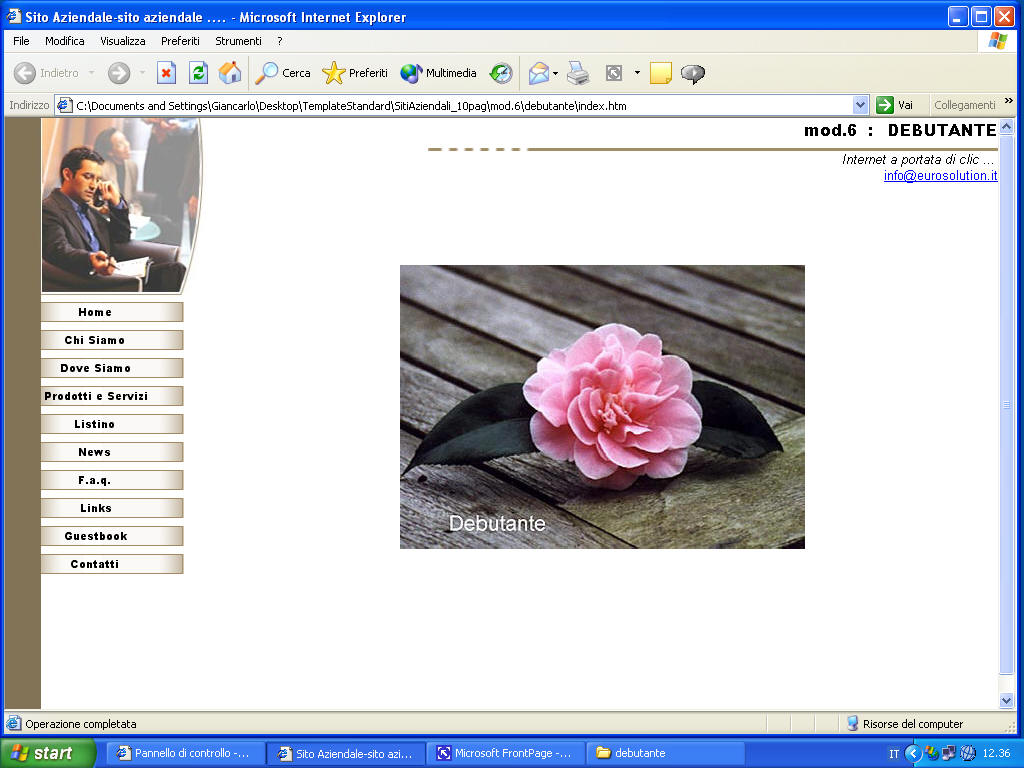Viewport: 1024px width, 768px height.
Task: Open the Windows start menu
Action: tap(47, 754)
